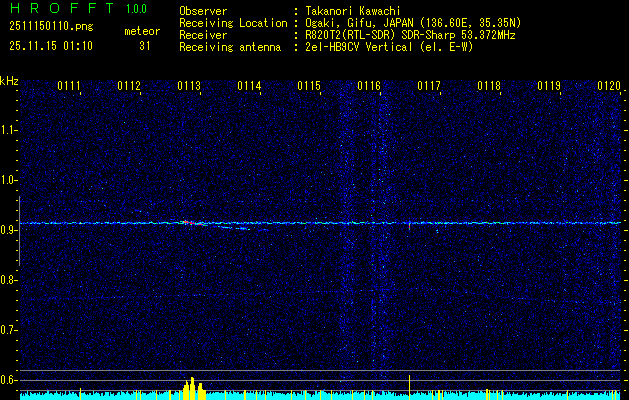Image resolution: width=629 pixels, height=400 pixels.
Task: Click the Receiving antenna label
Action: pos(230,47)
